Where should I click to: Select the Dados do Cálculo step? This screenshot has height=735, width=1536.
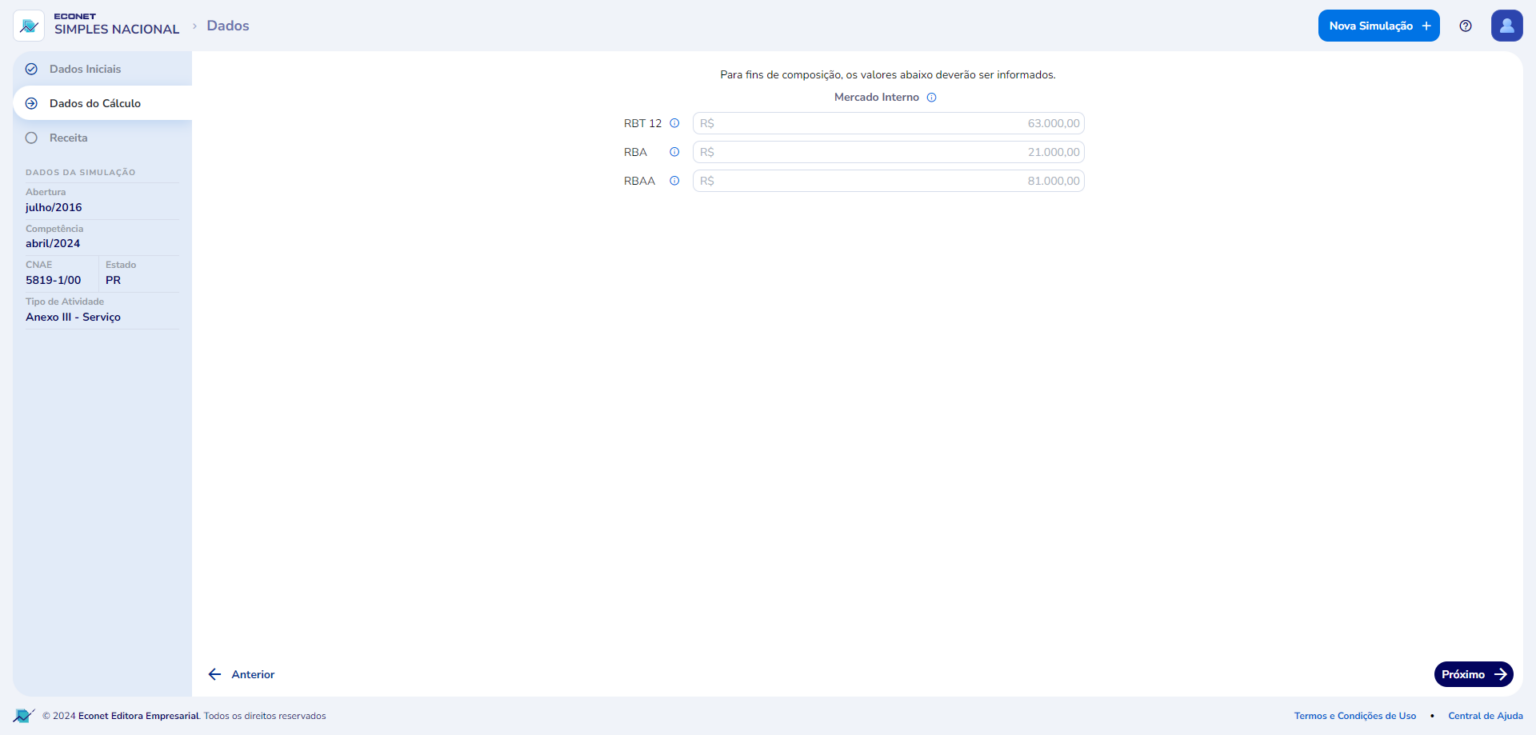coord(95,103)
